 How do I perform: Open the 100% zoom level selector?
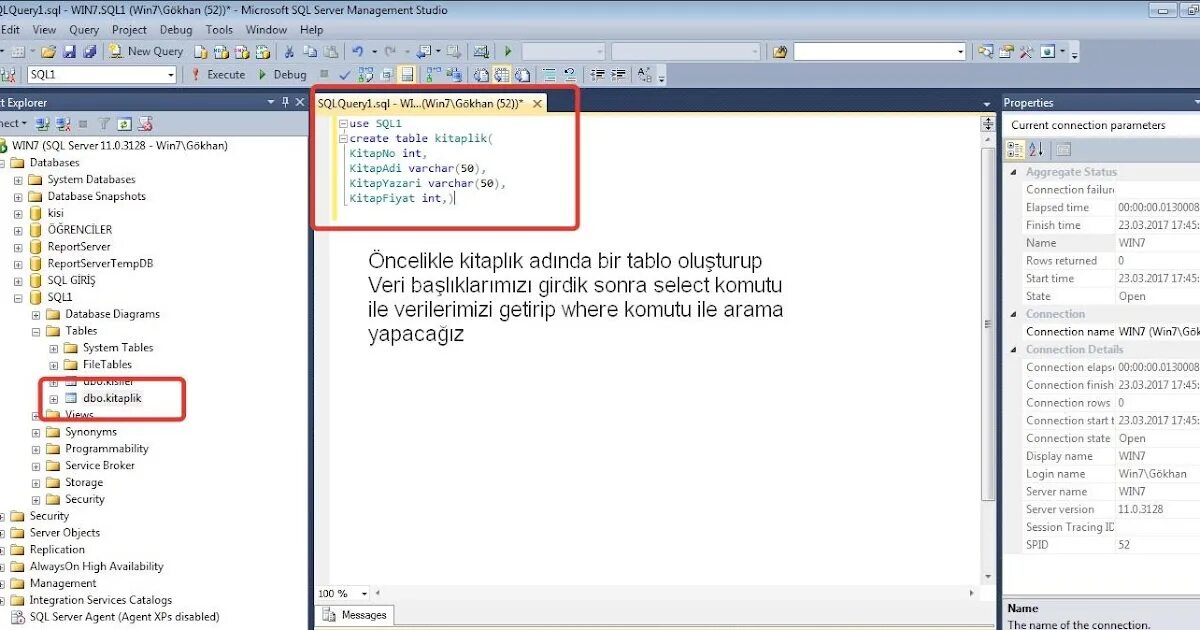point(362,593)
